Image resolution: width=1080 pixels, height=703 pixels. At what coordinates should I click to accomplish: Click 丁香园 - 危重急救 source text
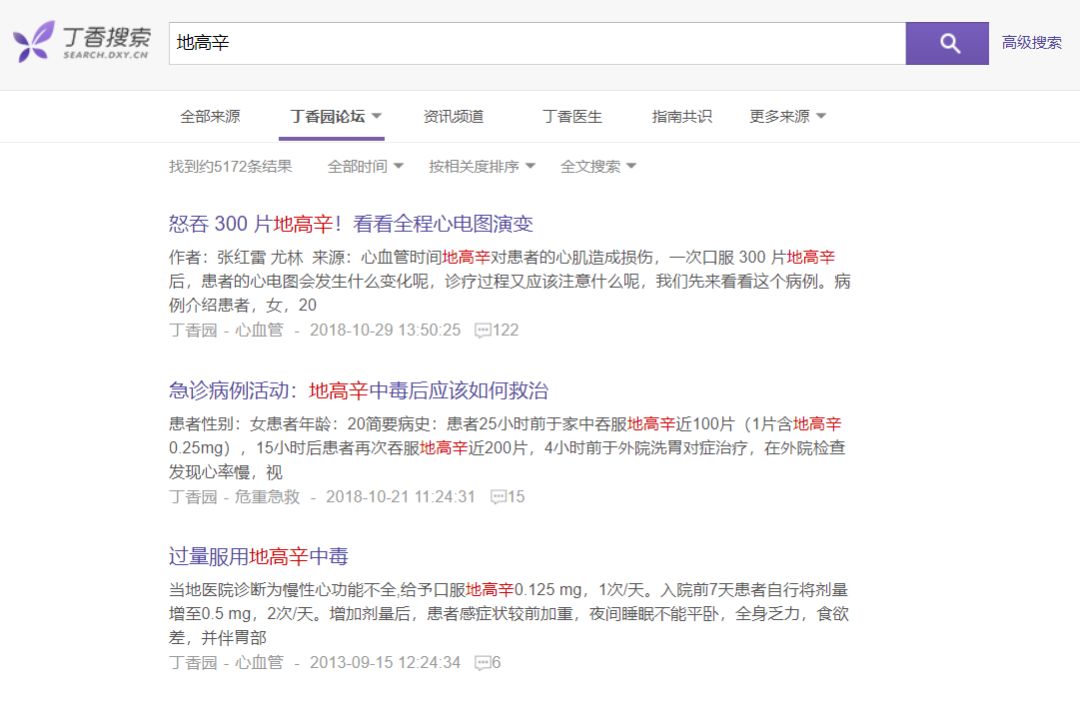(x=234, y=497)
